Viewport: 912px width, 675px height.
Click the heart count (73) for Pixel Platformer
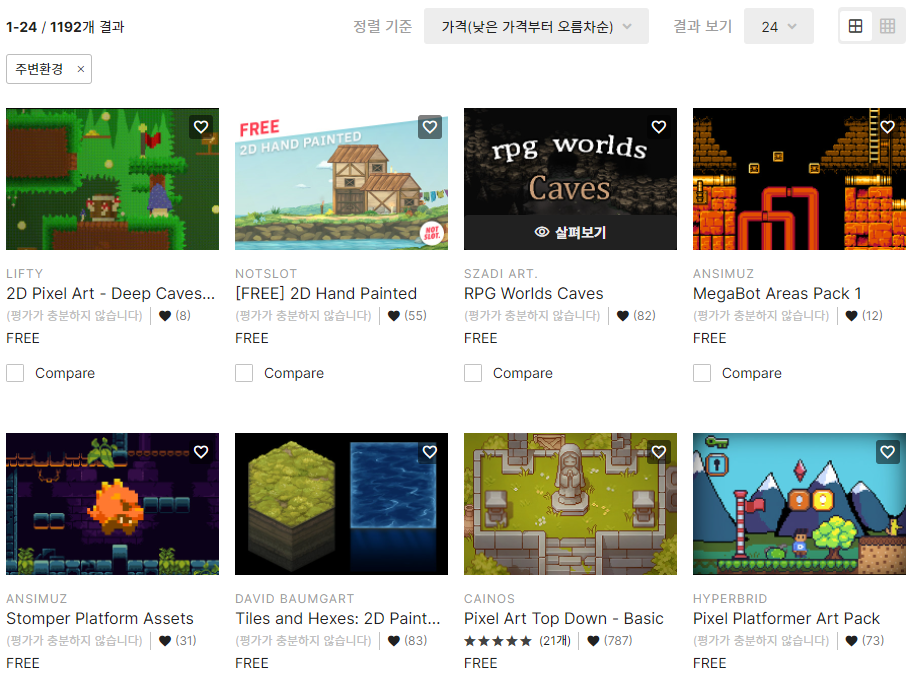point(865,641)
